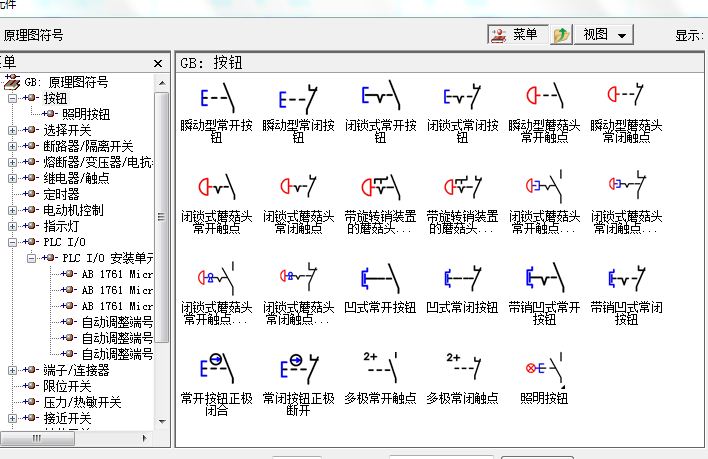Close the menu tree pane

pyautogui.click(x=157, y=63)
